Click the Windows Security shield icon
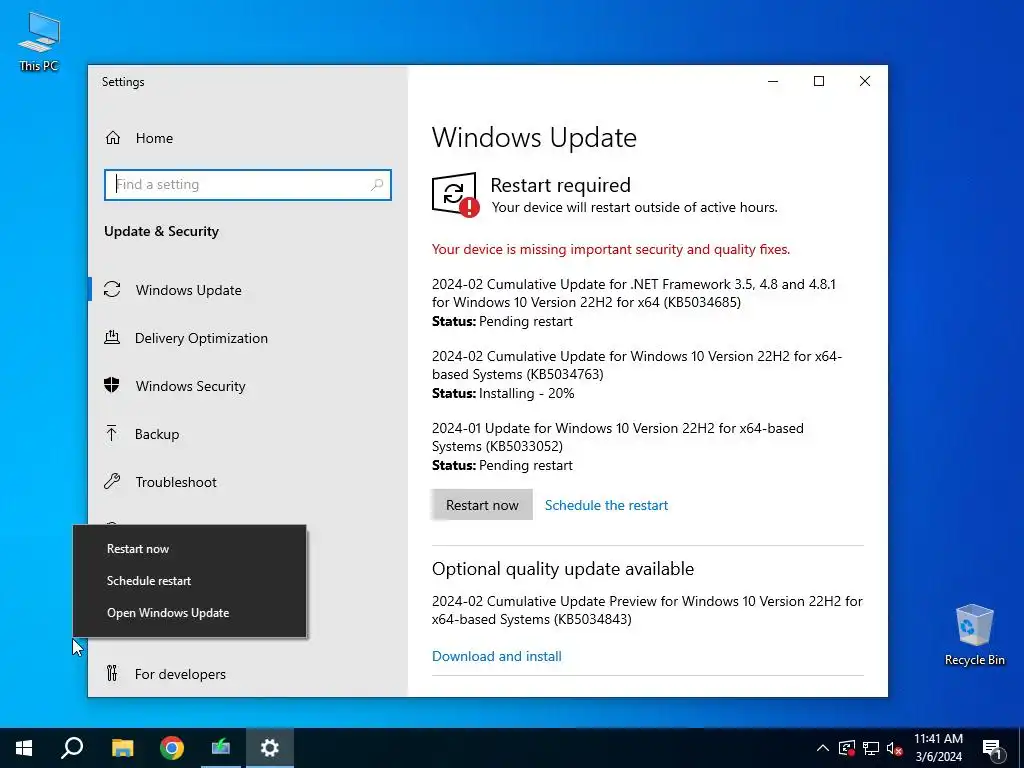Viewport: 1024px width, 768px height. [x=112, y=385]
